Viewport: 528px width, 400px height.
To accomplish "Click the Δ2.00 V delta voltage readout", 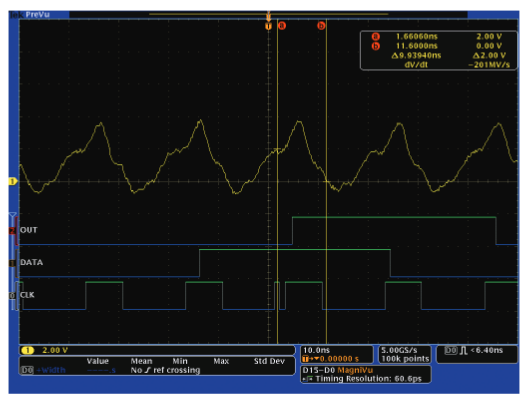I will click(489, 55).
